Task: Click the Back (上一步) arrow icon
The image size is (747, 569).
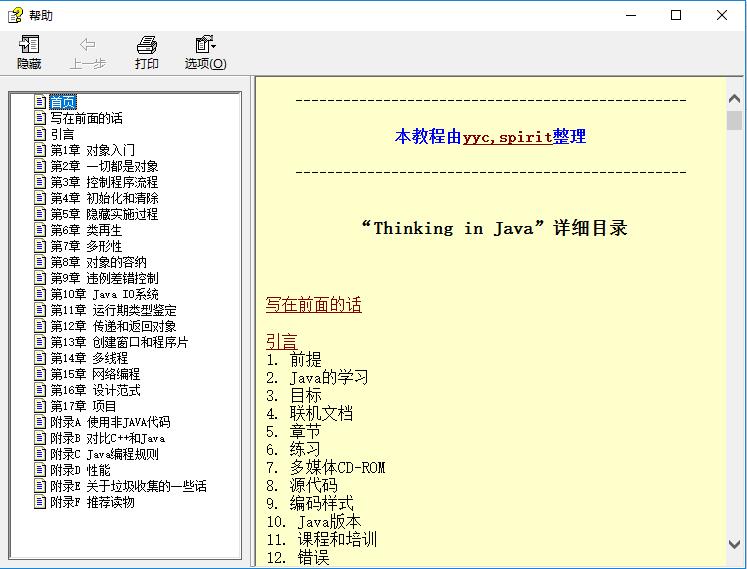Action: pos(87,44)
